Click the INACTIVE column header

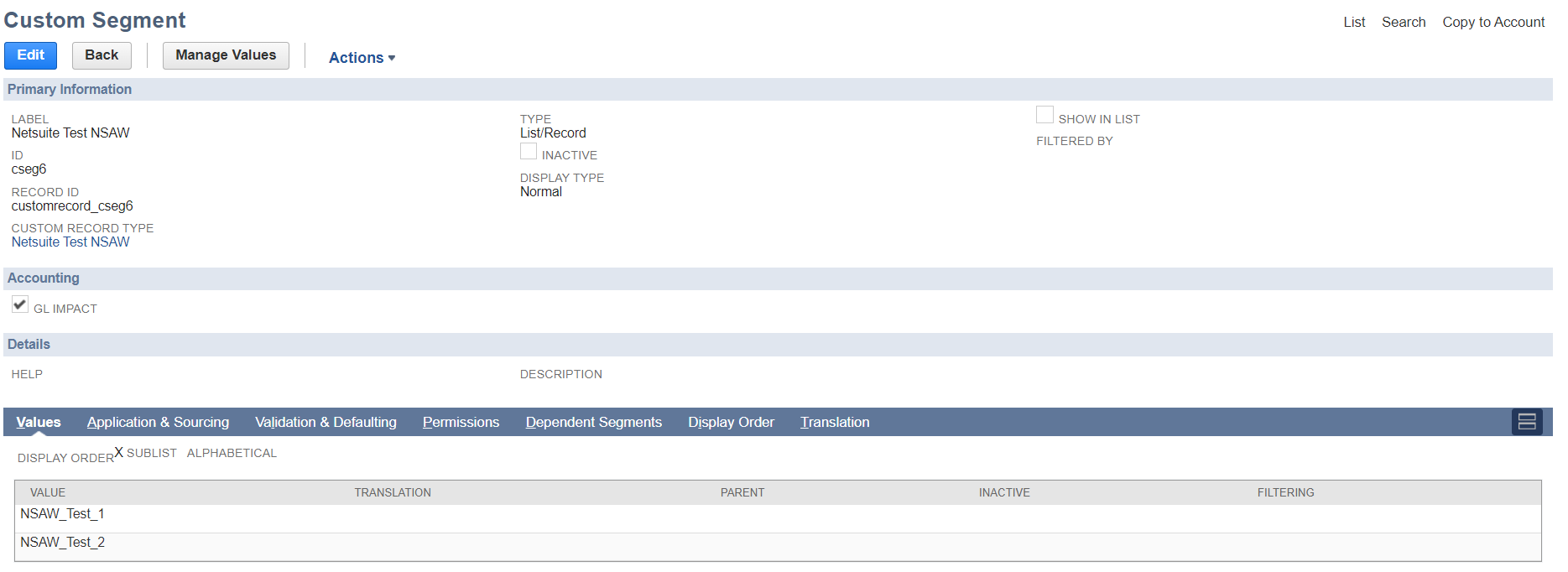coord(1004,492)
